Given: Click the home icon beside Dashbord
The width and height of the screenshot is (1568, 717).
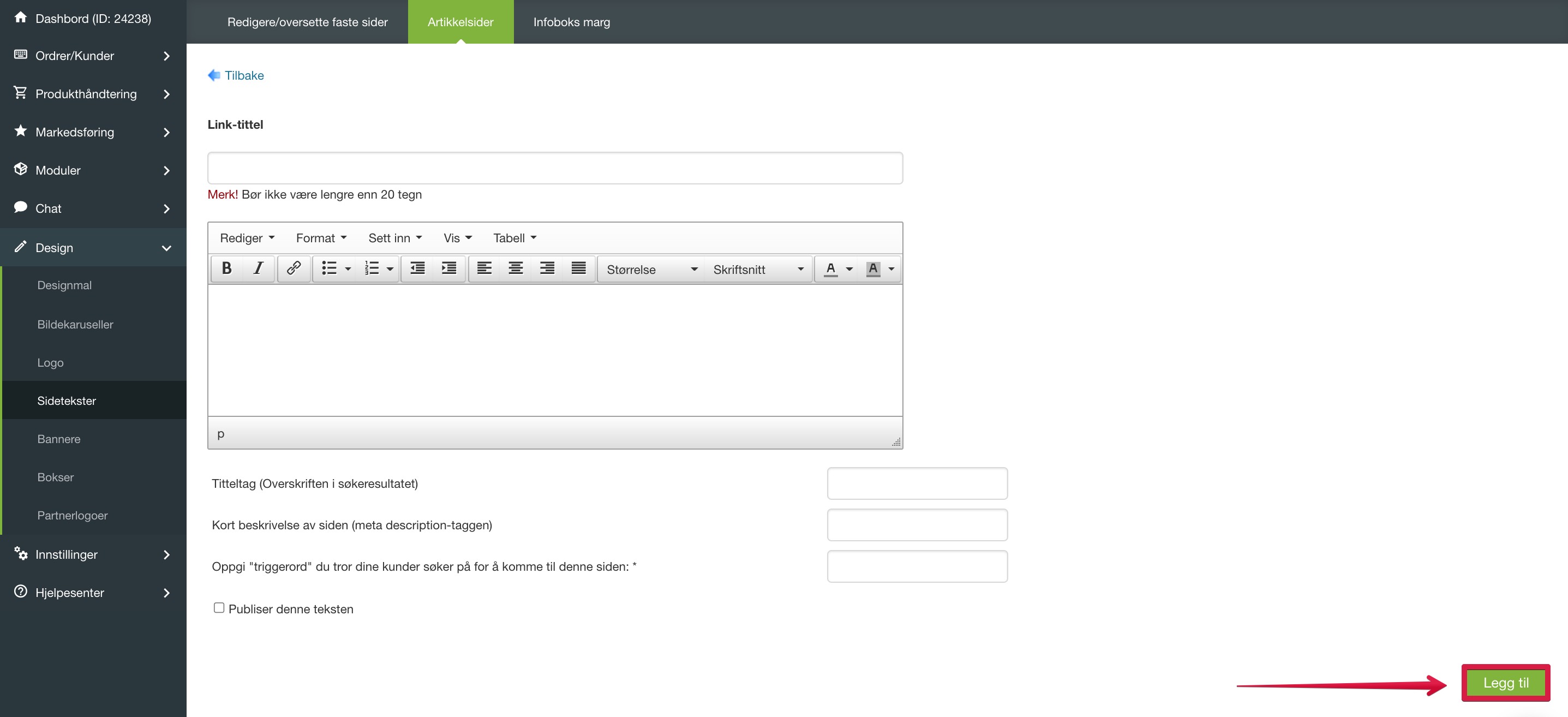Looking at the screenshot, I should click(20, 17).
